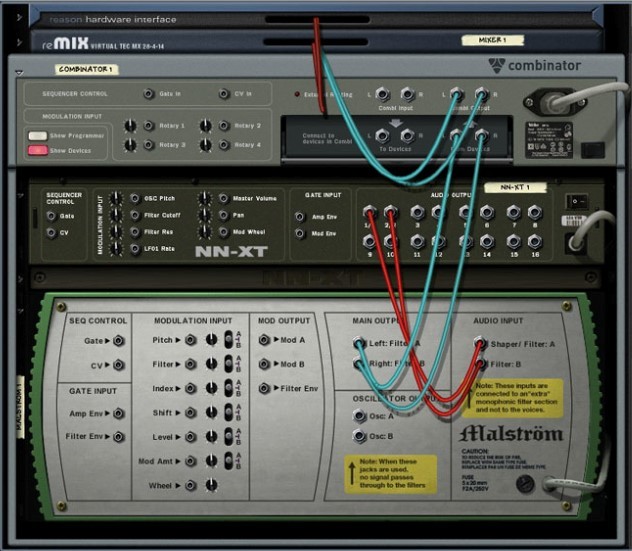Adjust the Rotary 1 trim knob
Viewport: 632px width, 551px height.
click(x=130, y=126)
